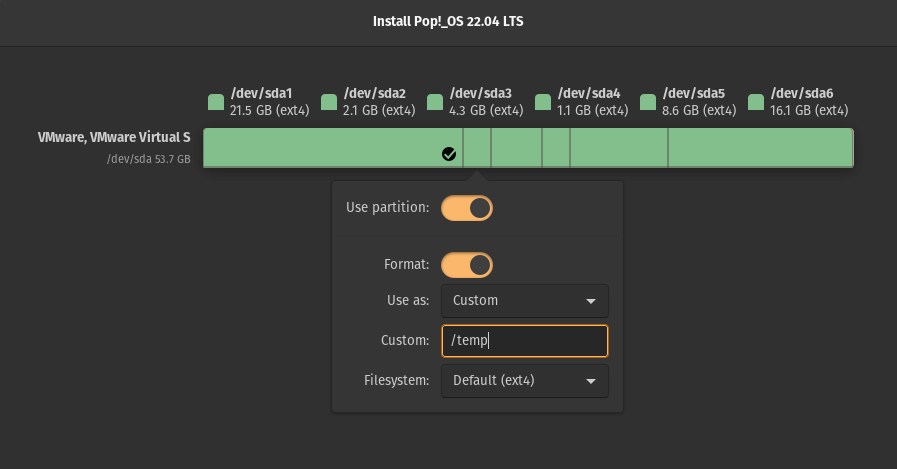Click the /dev/sda5 legend color icon
The image size is (897, 469).
click(648, 102)
